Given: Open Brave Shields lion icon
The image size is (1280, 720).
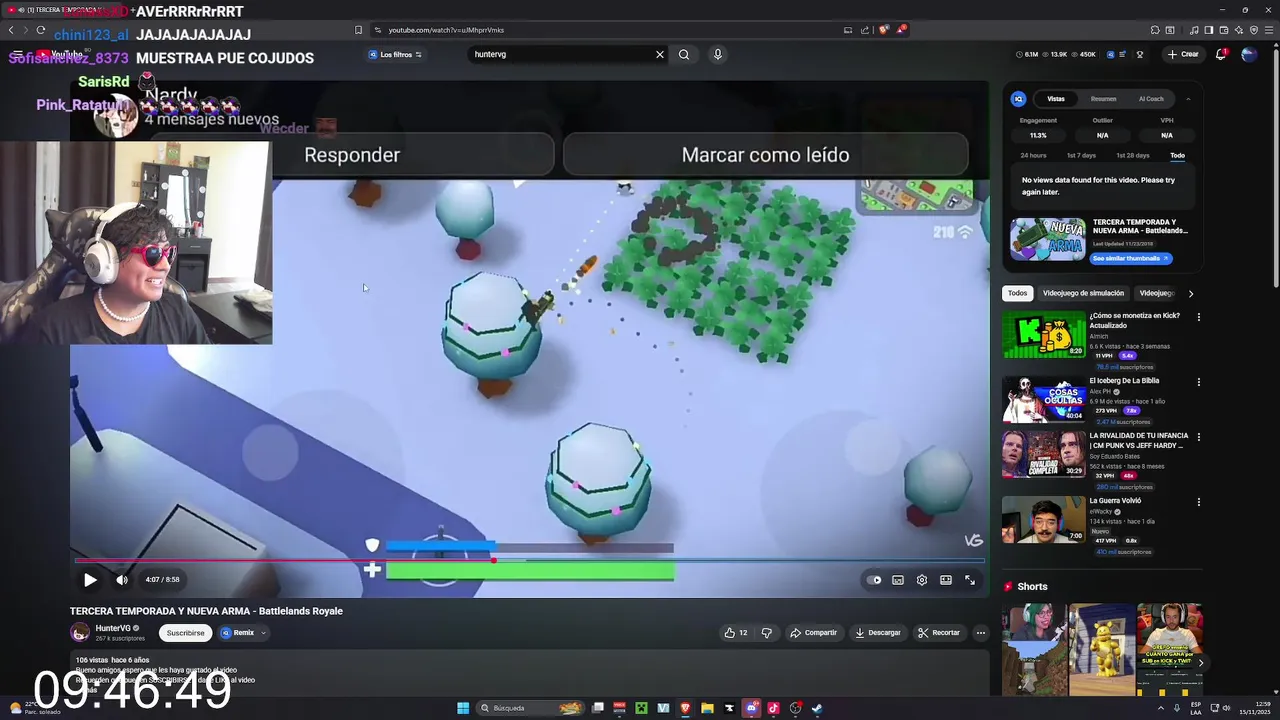Looking at the screenshot, I should 883,30.
